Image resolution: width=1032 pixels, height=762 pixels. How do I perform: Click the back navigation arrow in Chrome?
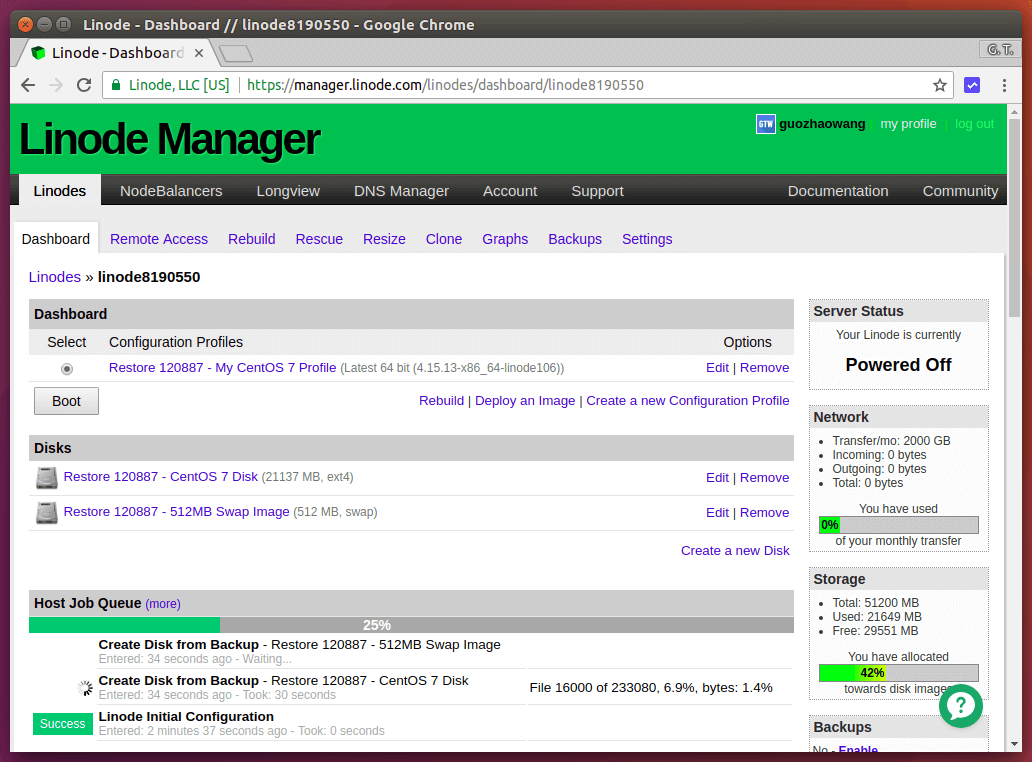point(28,85)
